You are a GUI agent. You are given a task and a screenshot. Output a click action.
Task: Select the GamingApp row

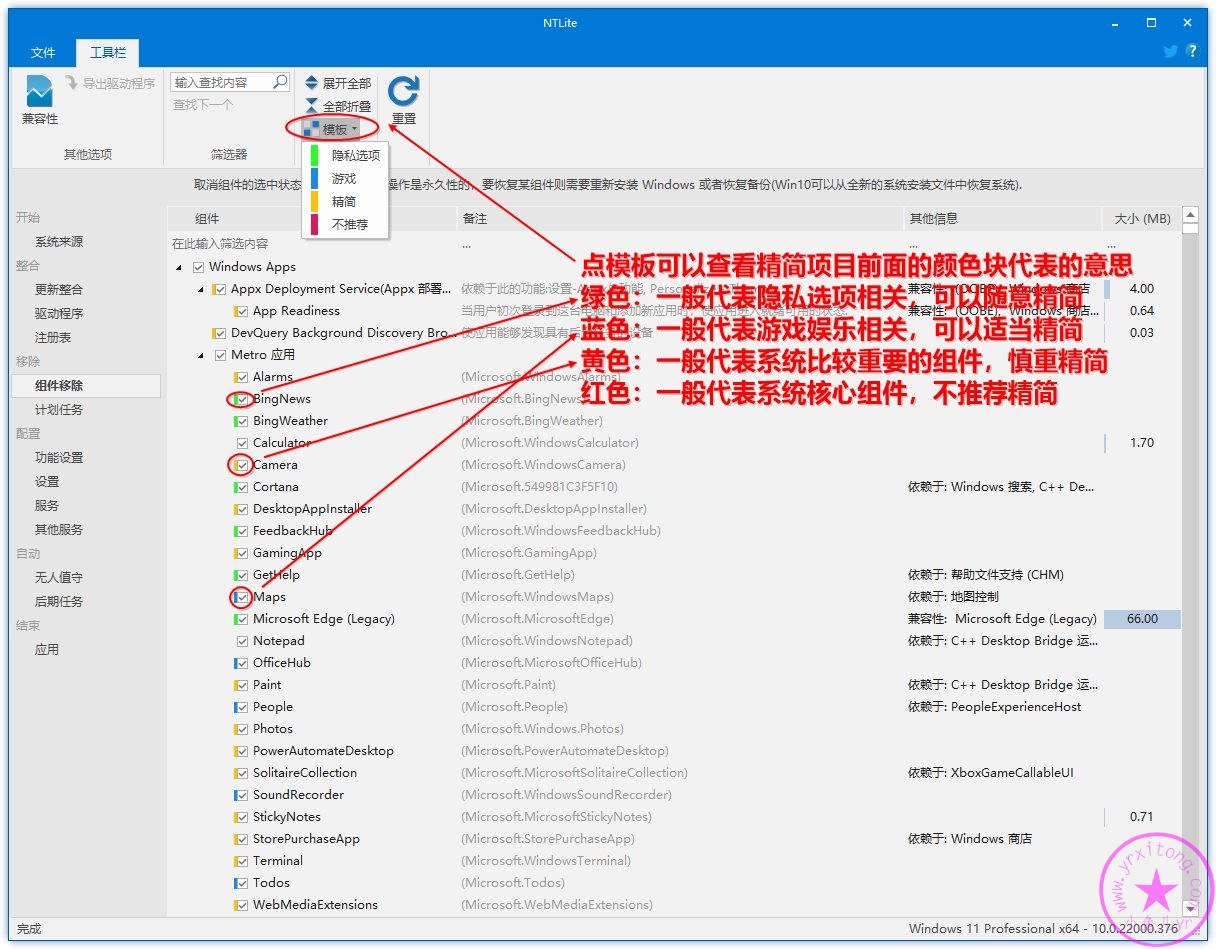tap(675, 553)
